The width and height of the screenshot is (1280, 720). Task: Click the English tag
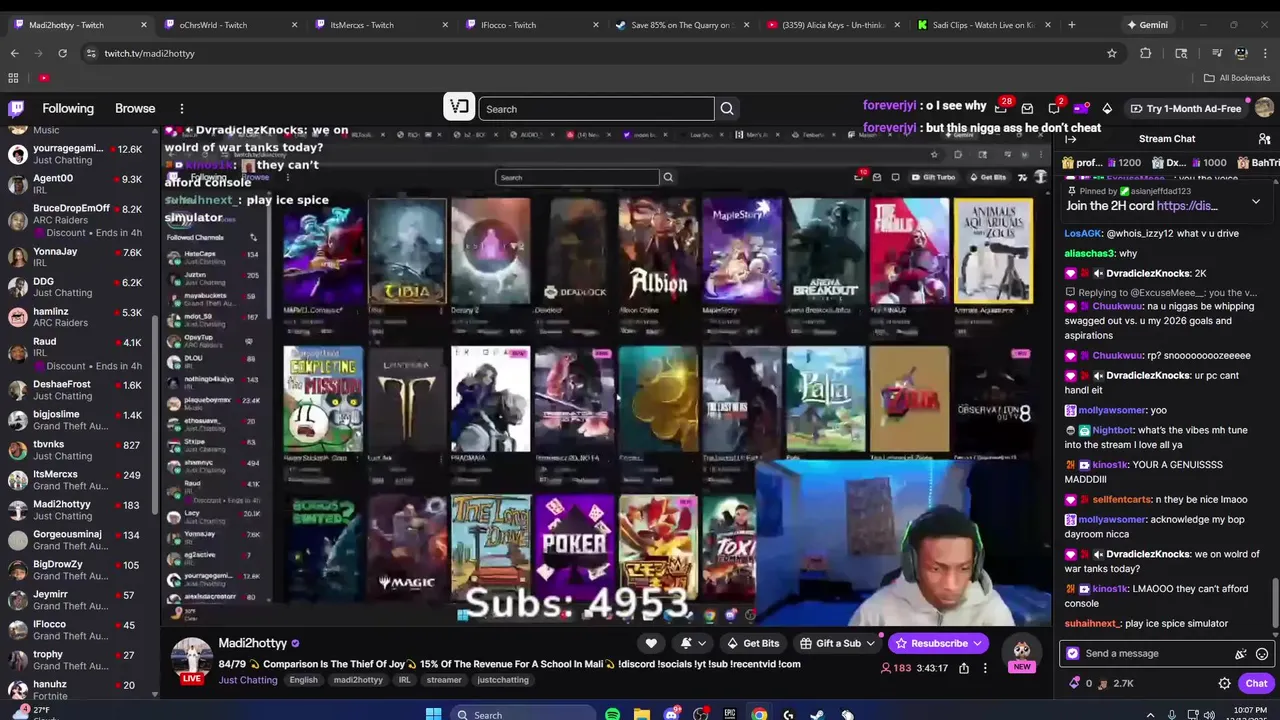pyautogui.click(x=303, y=680)
